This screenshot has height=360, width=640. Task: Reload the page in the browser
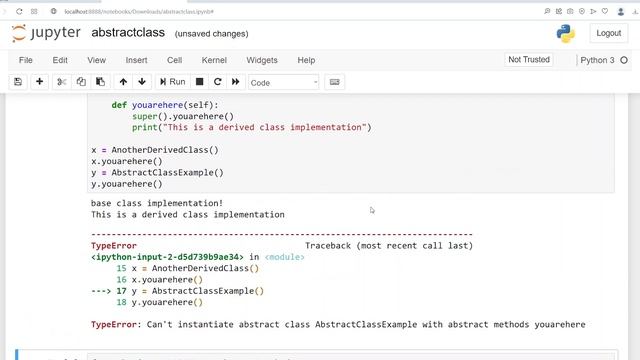[19, 11]
